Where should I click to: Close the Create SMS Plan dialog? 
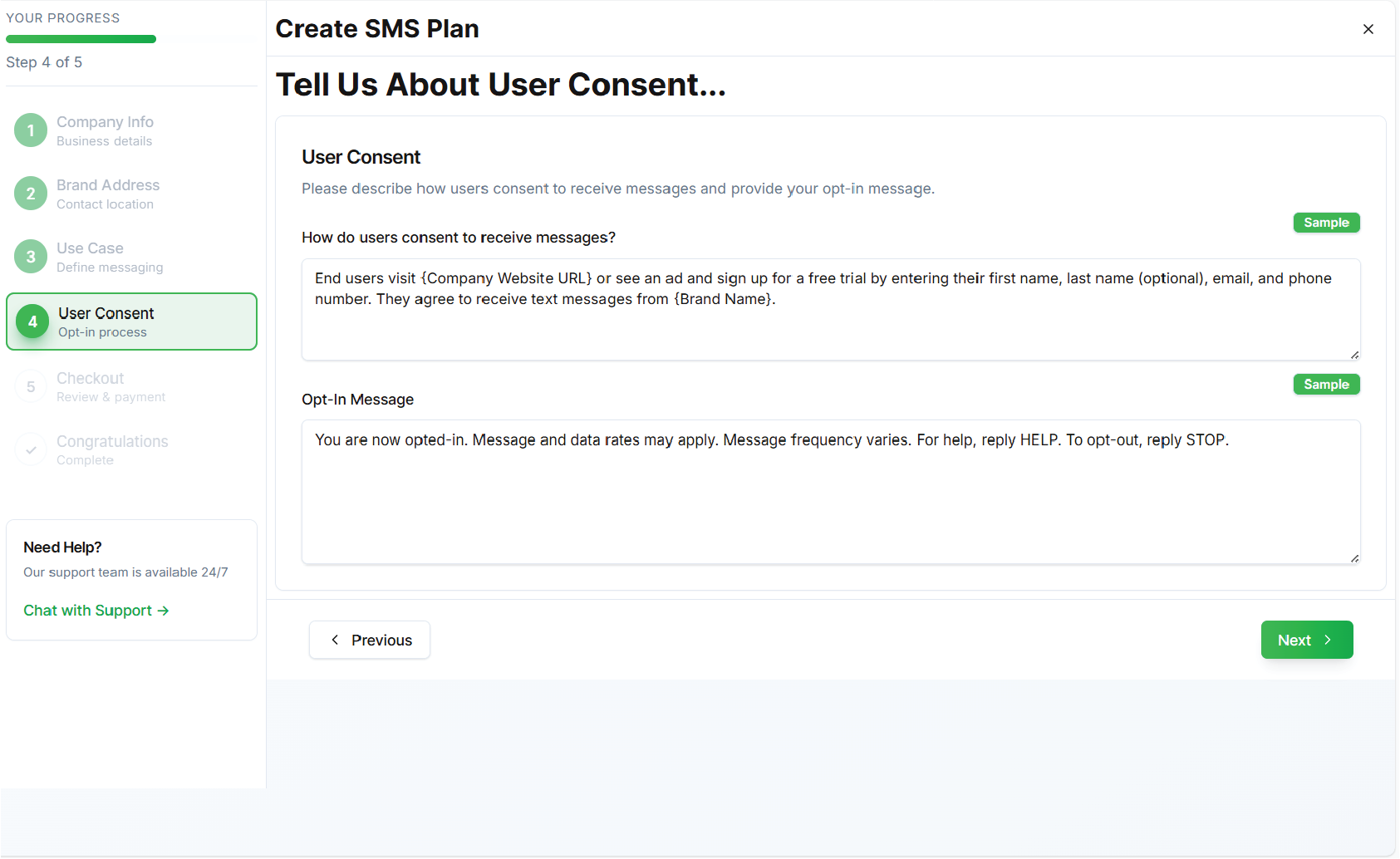[x=1368, y=28]
